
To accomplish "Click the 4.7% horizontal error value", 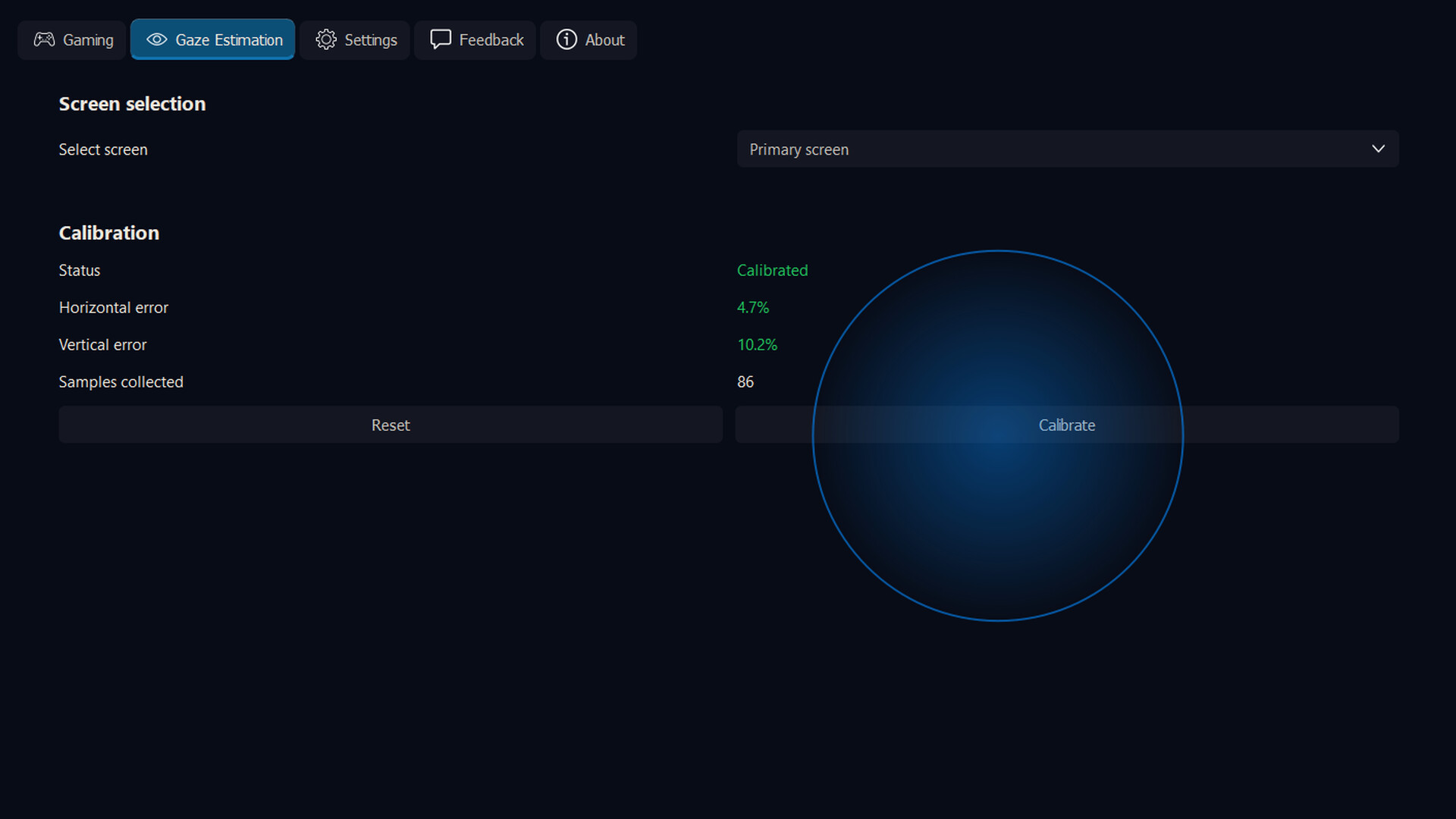I will [752, 308].
